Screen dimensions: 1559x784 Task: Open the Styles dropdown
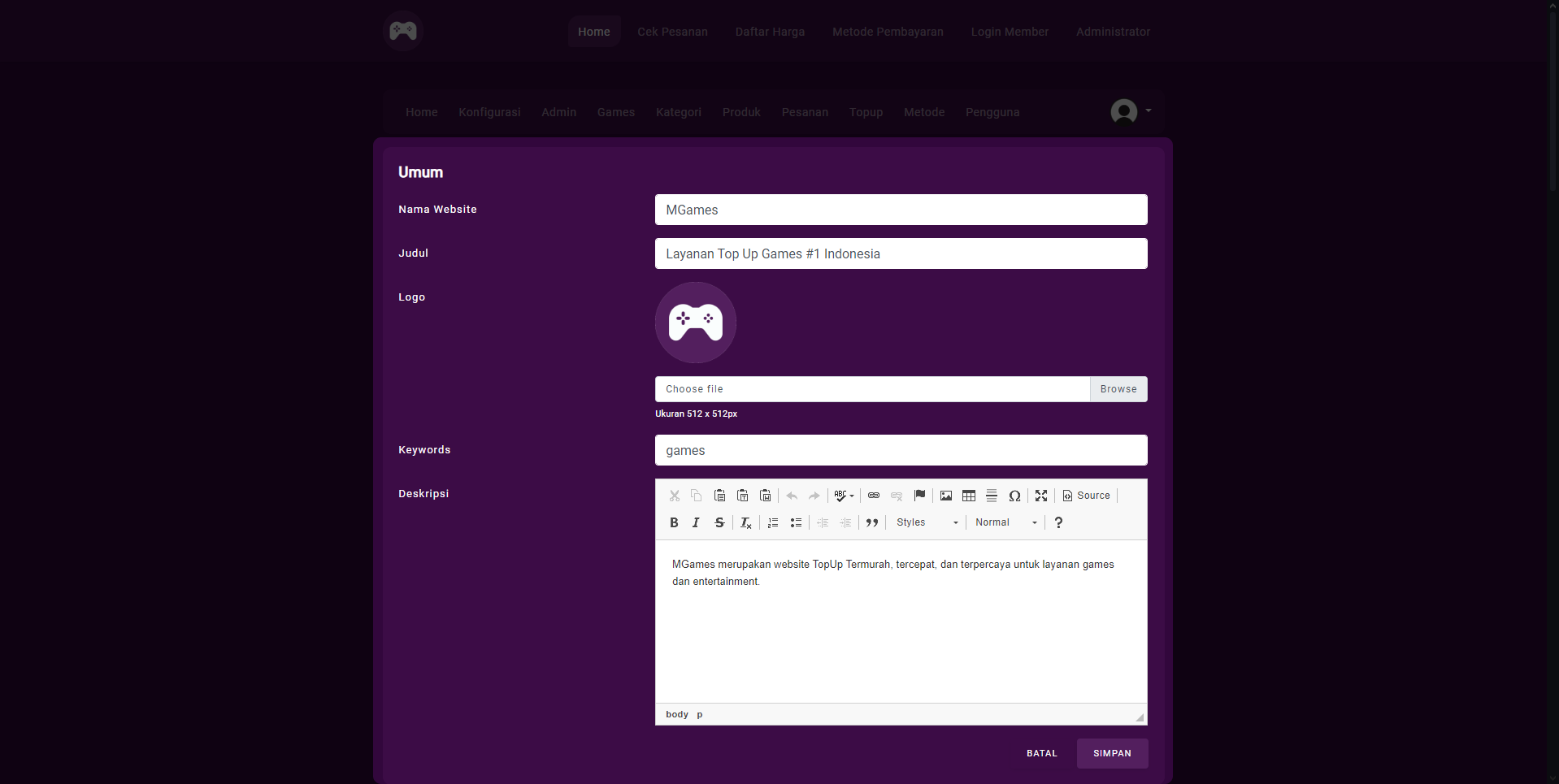pos(927,522)
